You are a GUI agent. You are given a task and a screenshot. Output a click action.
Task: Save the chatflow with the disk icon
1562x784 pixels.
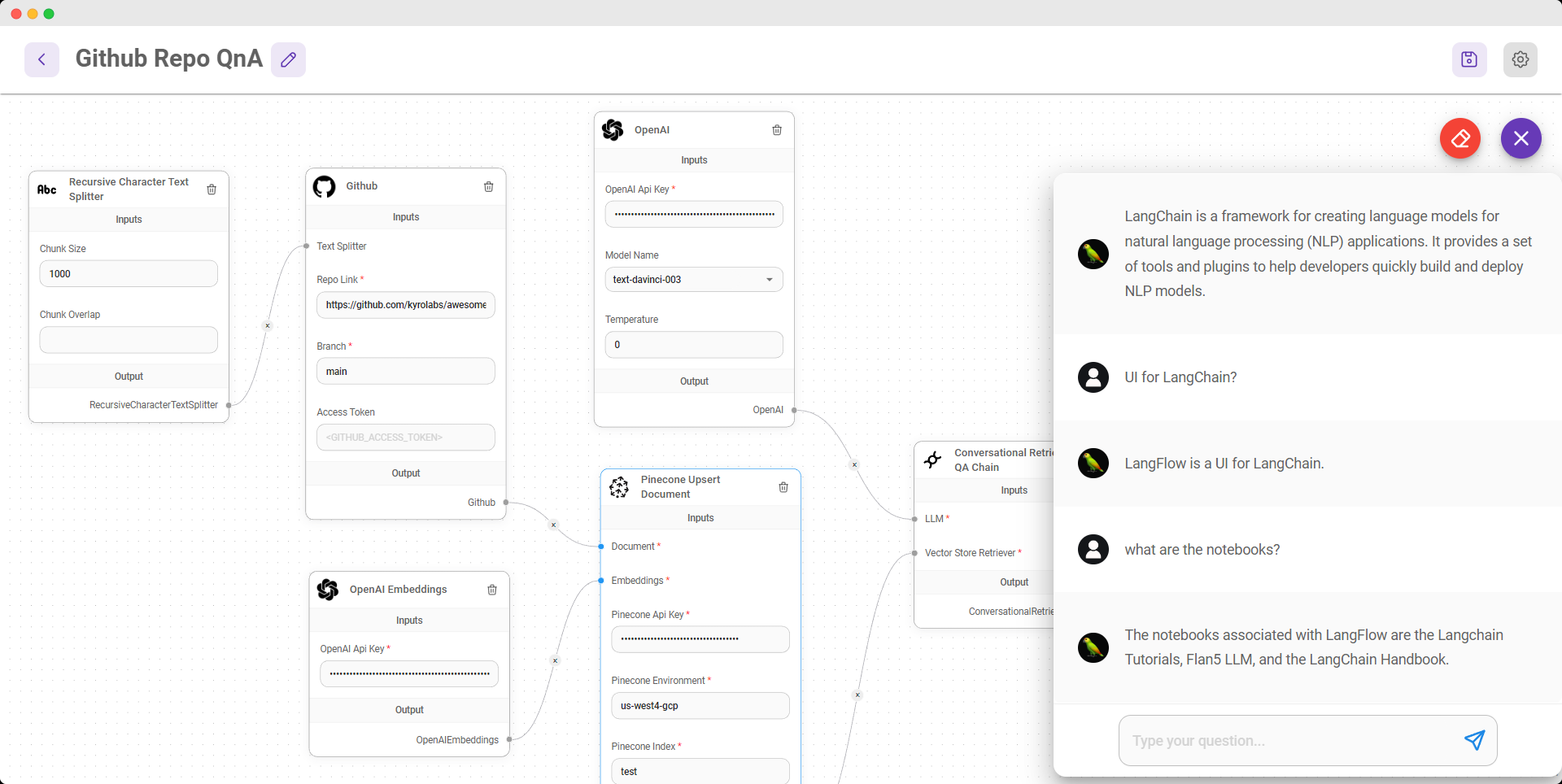pyautogui.click(x=1469, y=59)
